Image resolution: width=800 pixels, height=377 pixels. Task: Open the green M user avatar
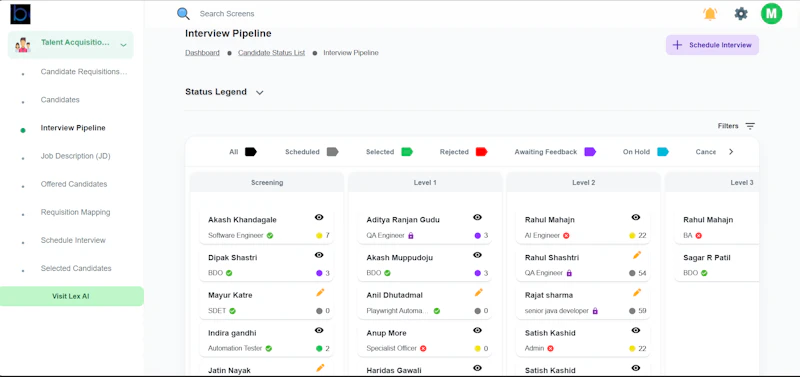coord(771,14)
